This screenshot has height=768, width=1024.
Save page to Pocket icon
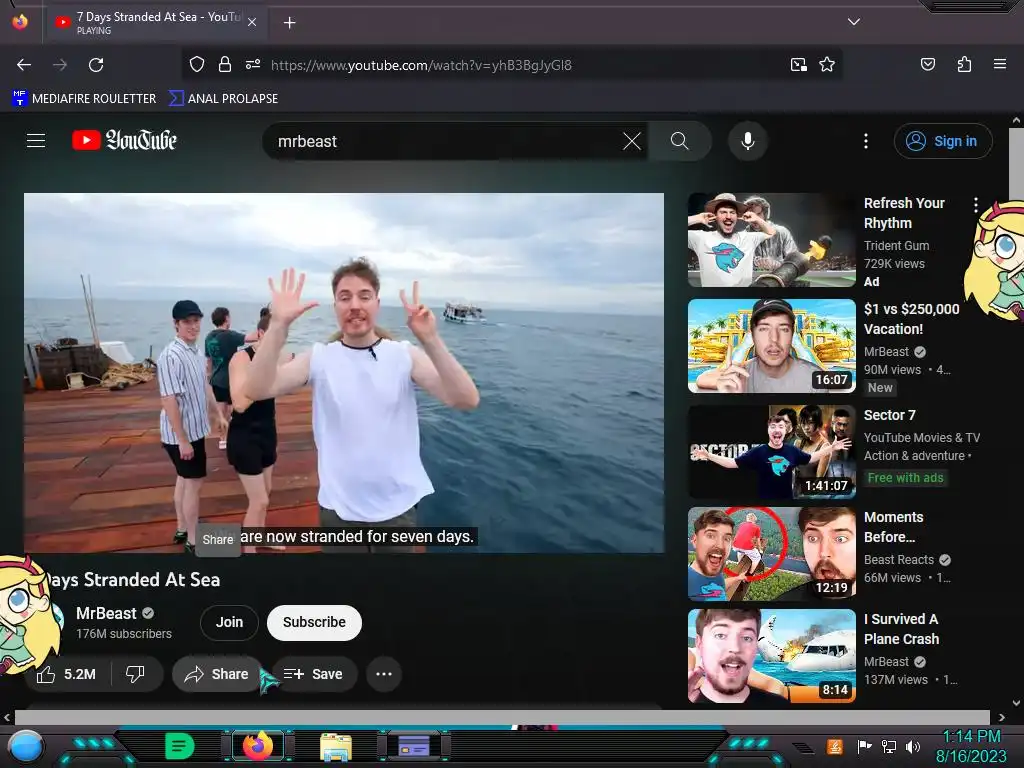tap(927, 64)
